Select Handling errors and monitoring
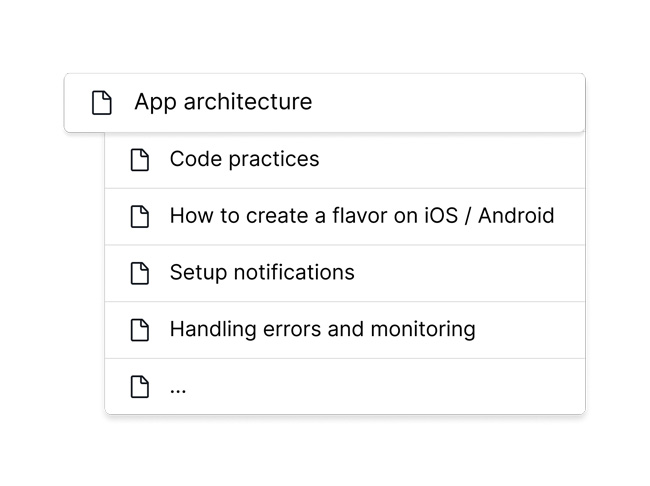The height and width of the screenshot is (486, 650). point(345,330)
